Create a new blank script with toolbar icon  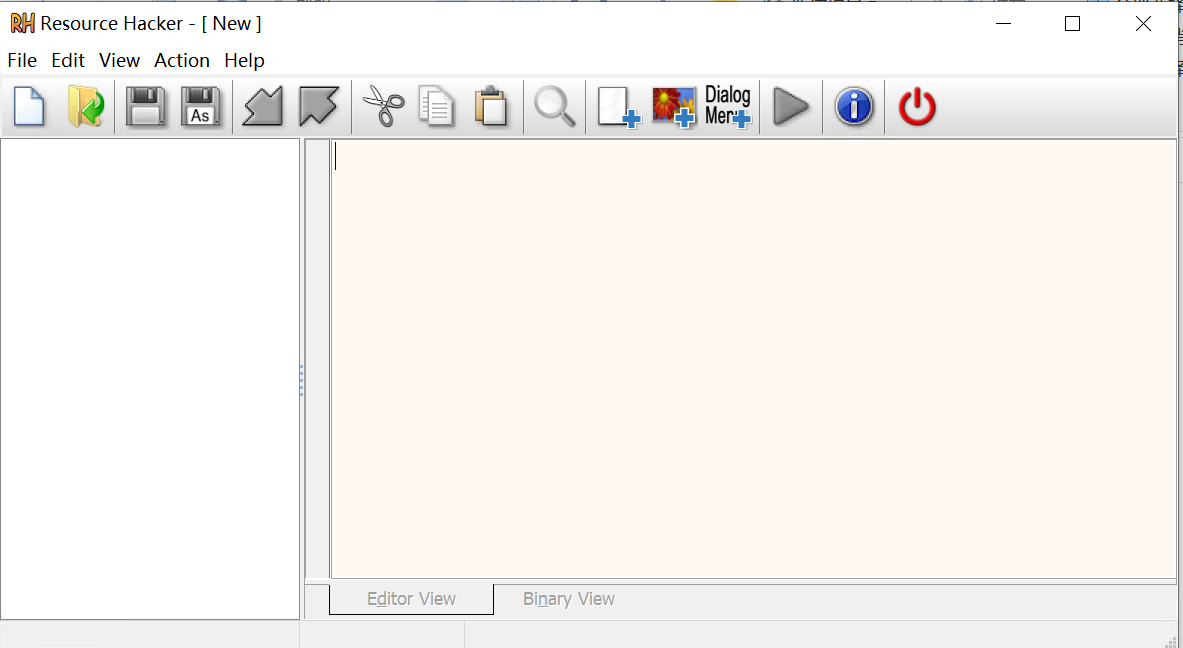pyautogui.click(x=29, y=106)
